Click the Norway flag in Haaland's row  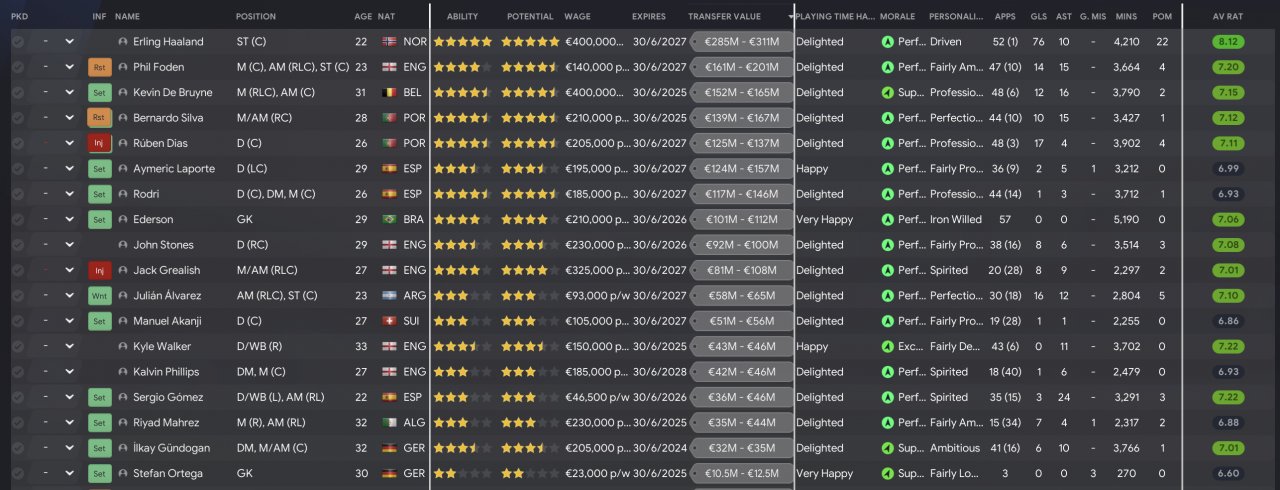pos(389,42)
